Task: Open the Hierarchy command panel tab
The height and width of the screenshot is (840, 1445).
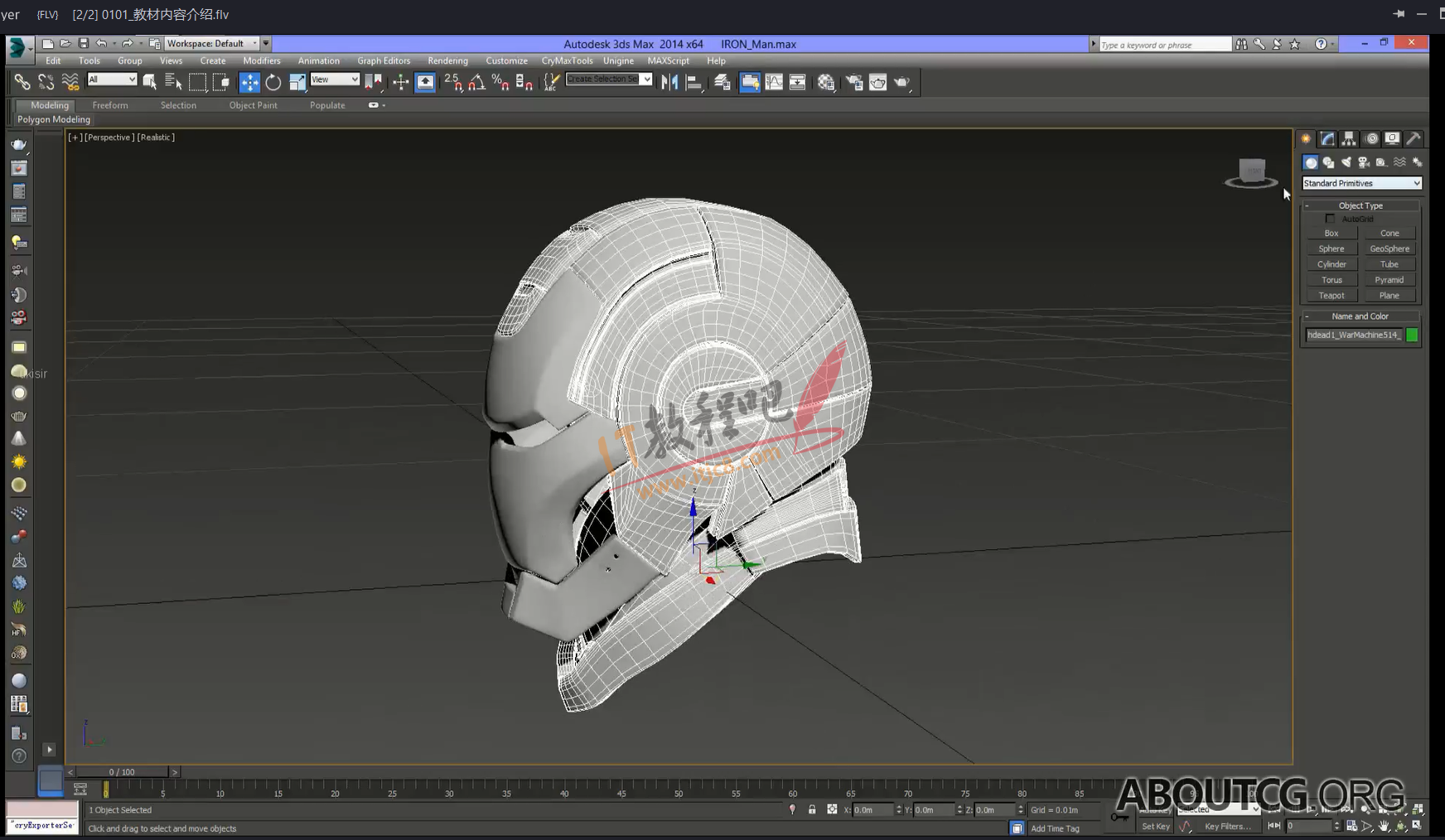Action: pos(1349,138)
